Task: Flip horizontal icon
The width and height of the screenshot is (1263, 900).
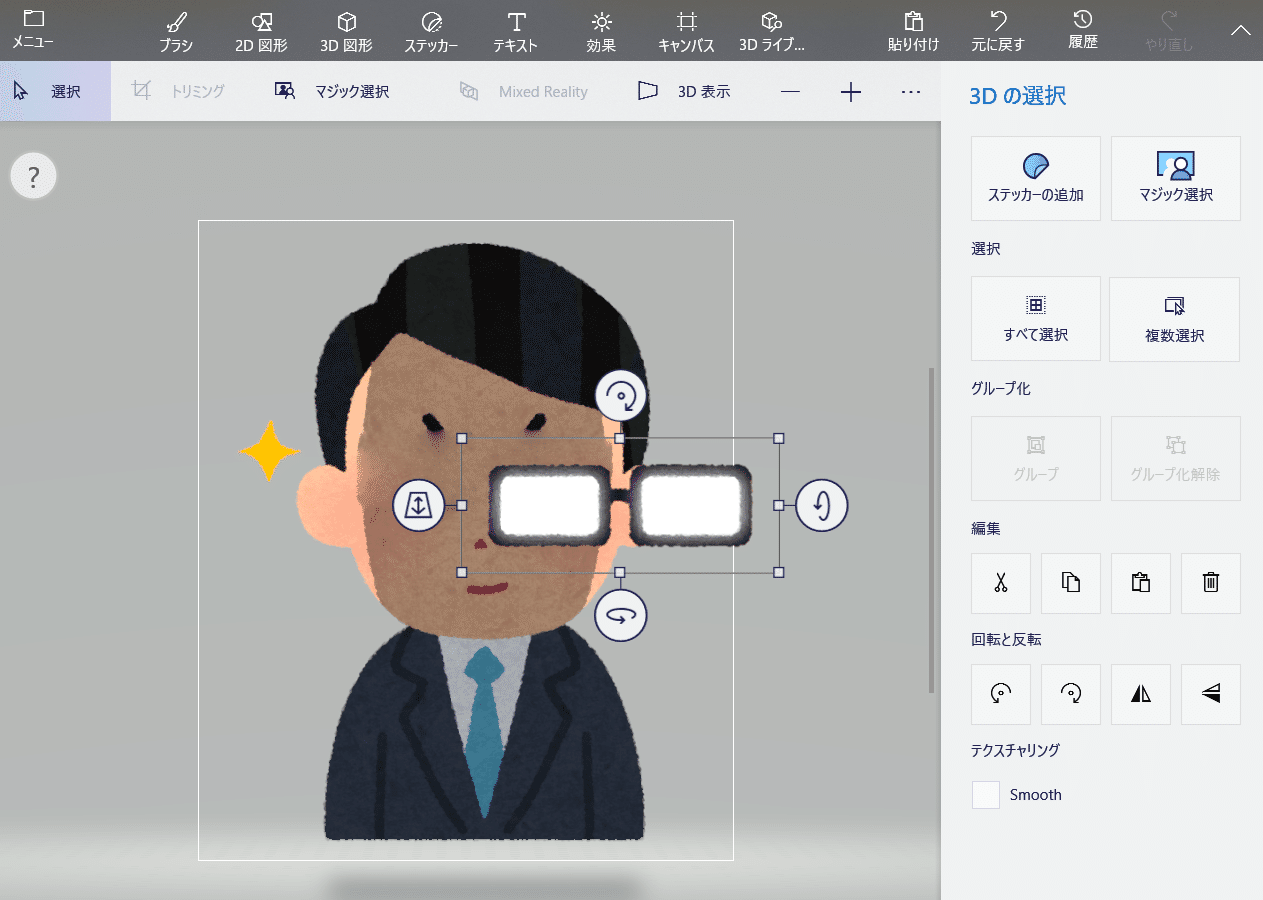Action: (x=1140, y=694)
